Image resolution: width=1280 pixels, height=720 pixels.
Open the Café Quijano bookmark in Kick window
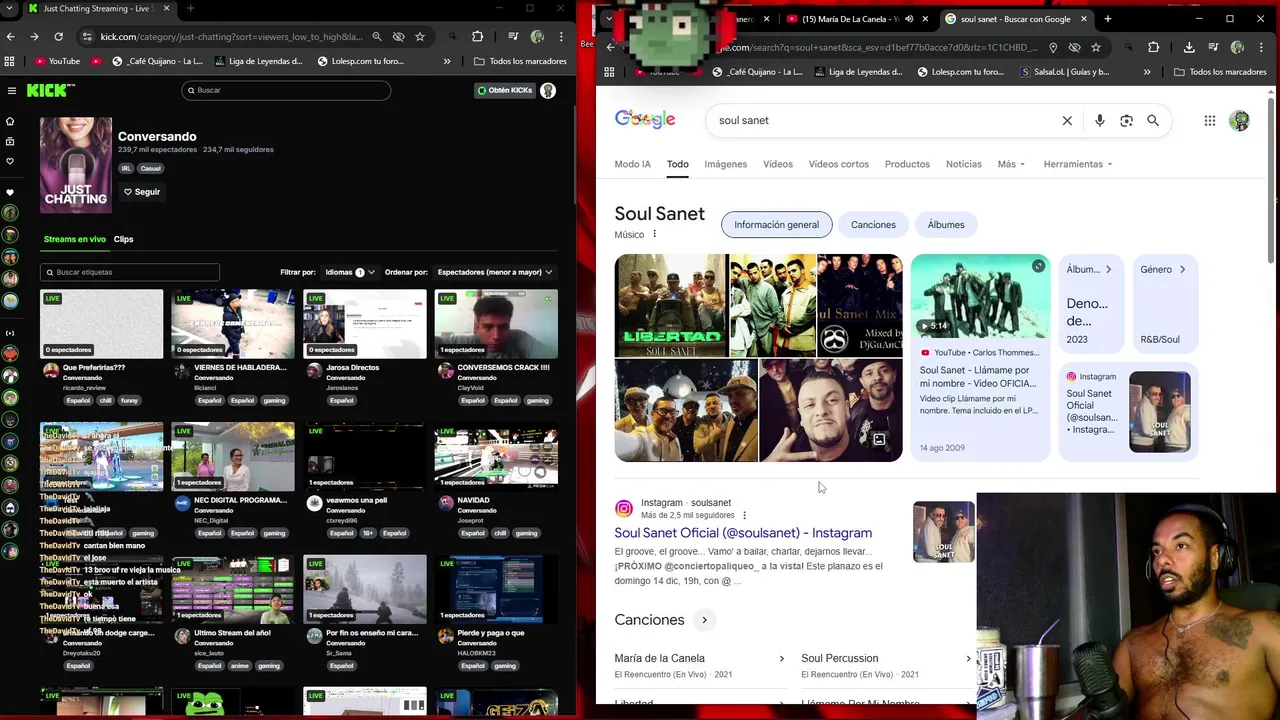point(158,61)
